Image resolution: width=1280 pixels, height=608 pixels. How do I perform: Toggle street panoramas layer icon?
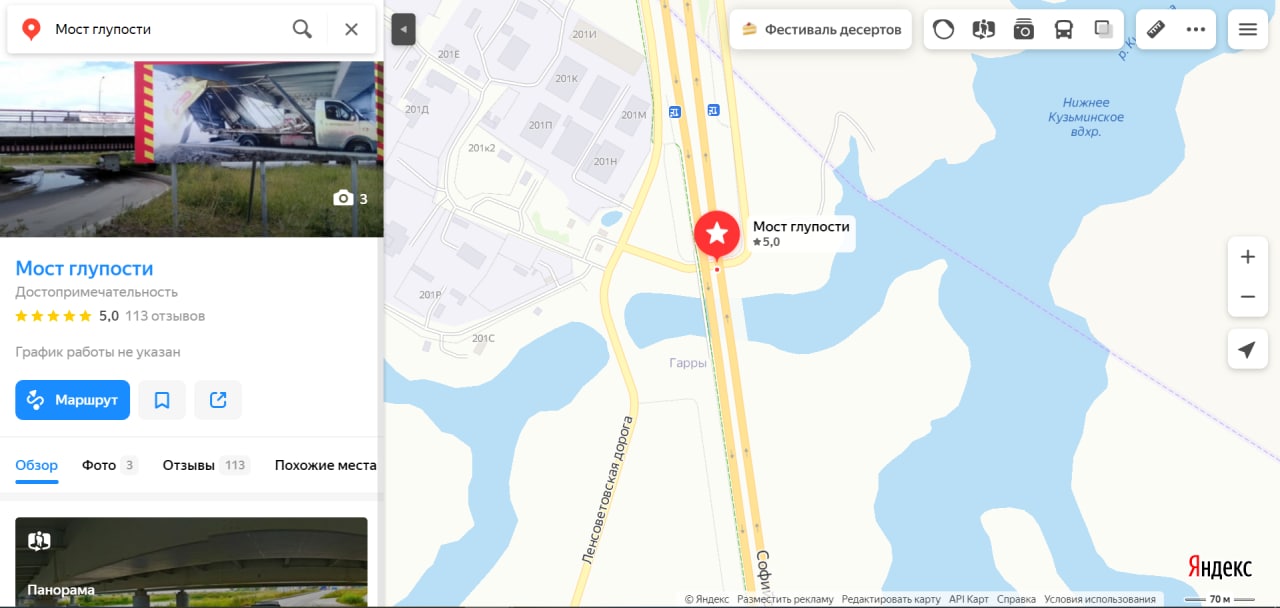pos(983,29)
